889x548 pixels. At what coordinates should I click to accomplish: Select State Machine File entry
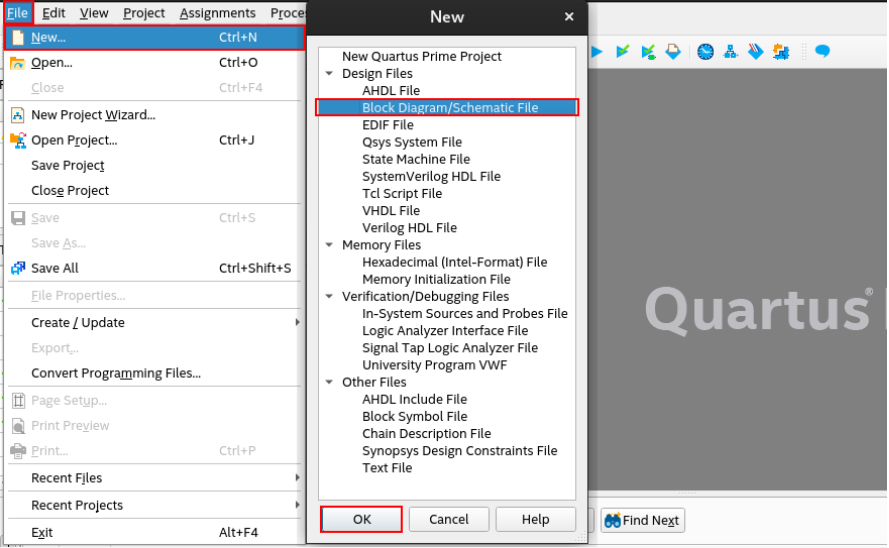(416, 159)
